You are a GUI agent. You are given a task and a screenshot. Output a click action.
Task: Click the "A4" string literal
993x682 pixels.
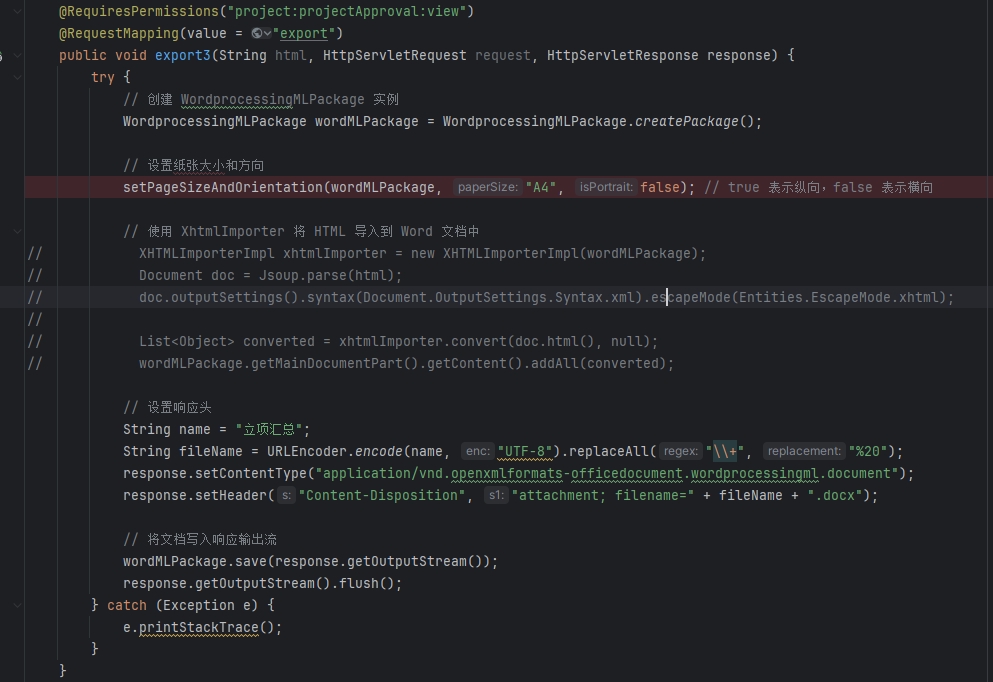[x=540, y=187]
